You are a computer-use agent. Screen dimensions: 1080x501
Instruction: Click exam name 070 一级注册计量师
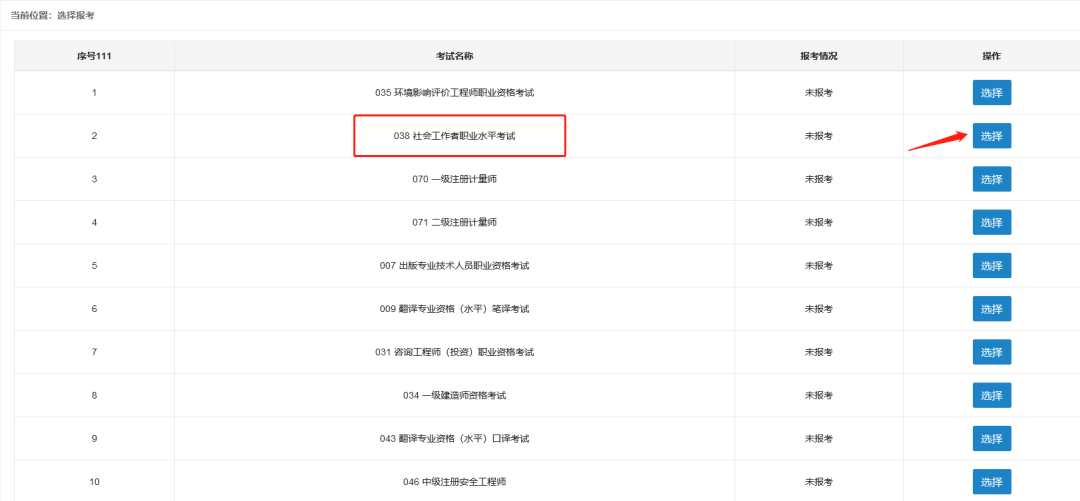click(455, 179)
